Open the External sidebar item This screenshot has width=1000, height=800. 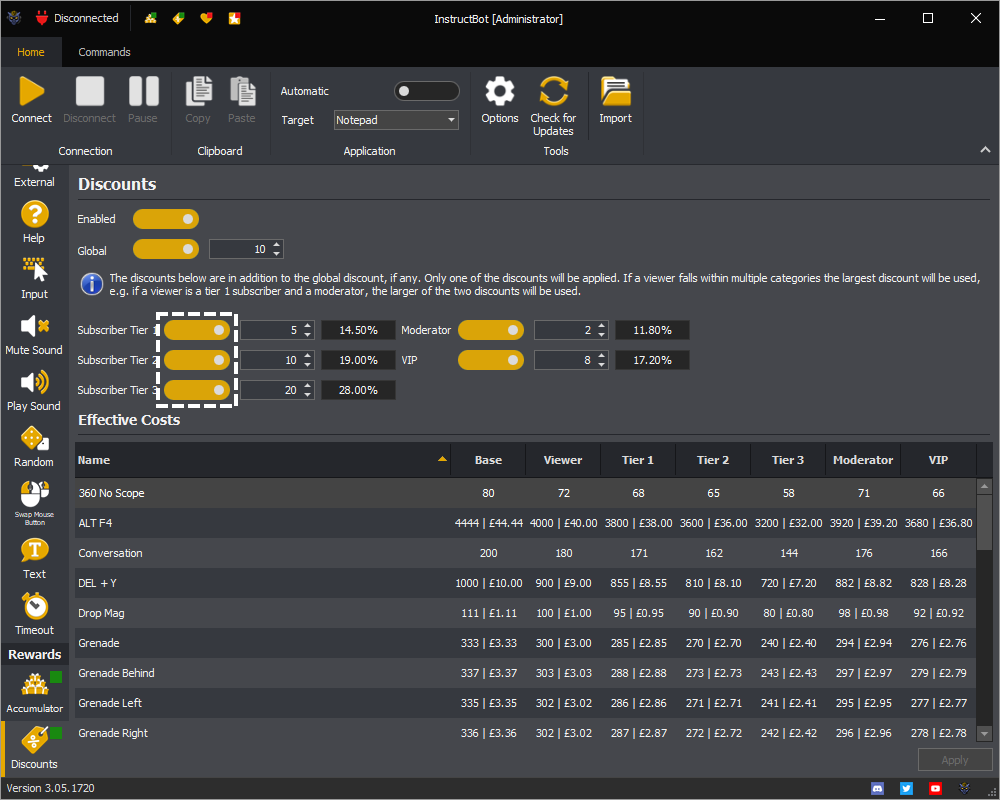[34, 177]
